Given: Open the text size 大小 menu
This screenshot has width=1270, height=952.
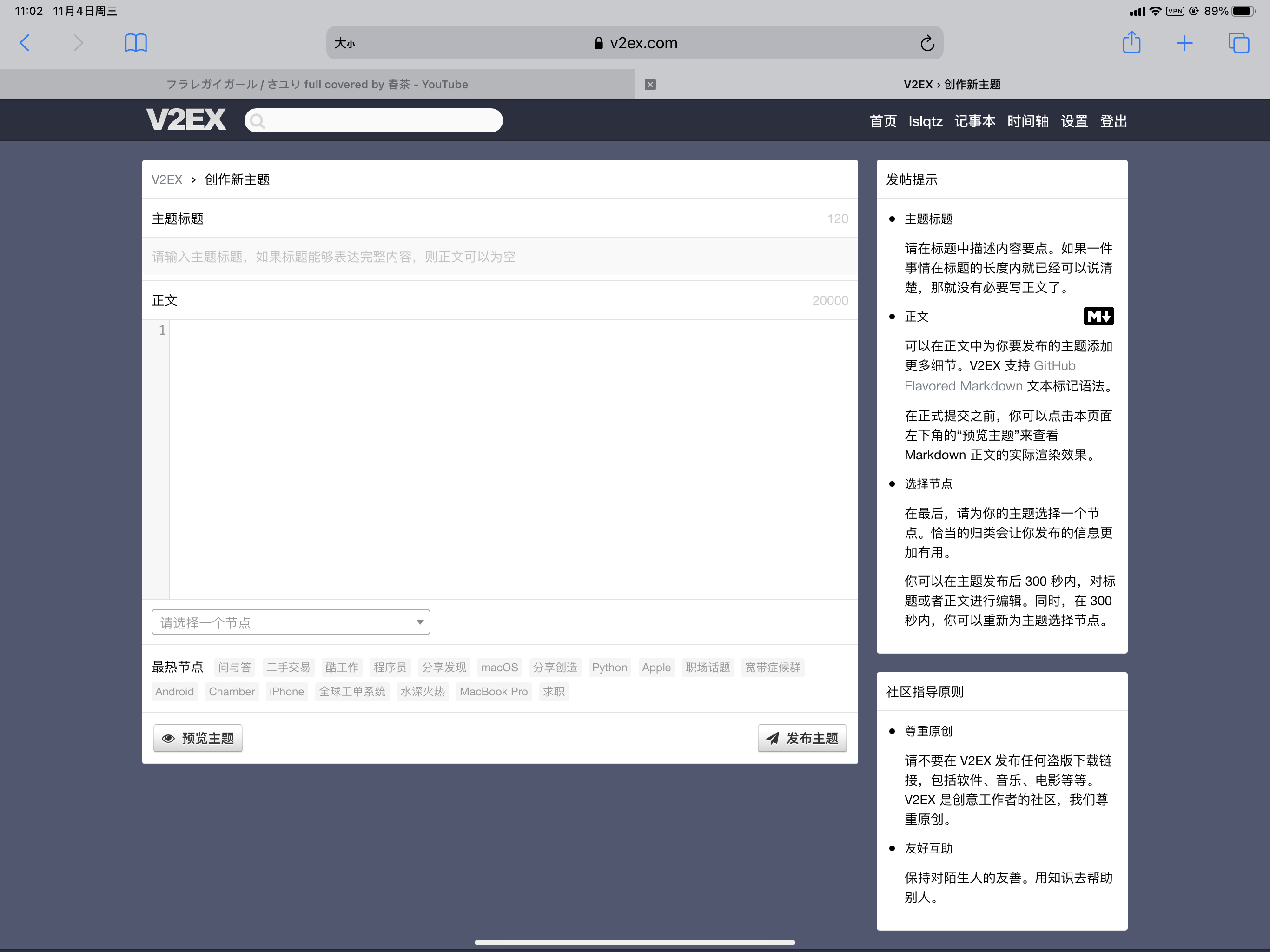Looking at the screenshot, I should coord(344,43).
